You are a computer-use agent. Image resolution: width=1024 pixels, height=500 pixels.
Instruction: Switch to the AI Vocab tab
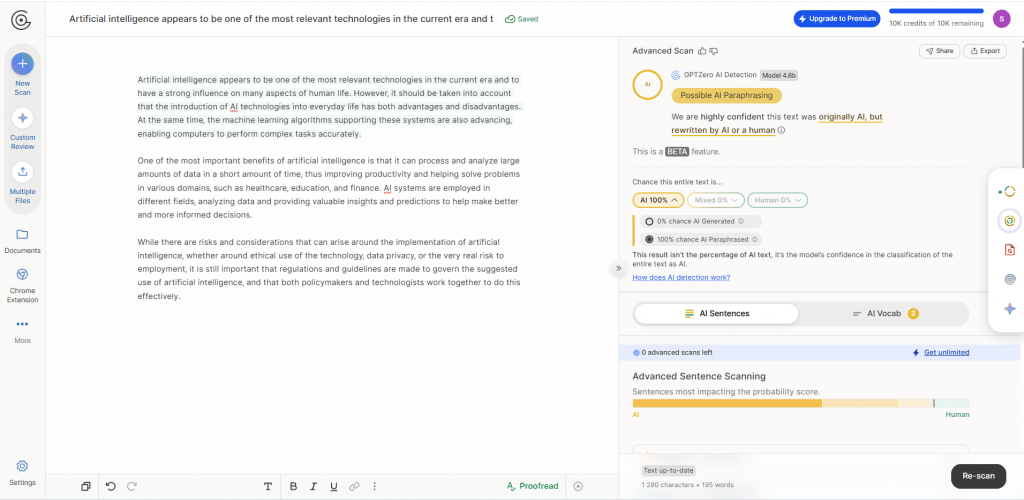point(884,313)
